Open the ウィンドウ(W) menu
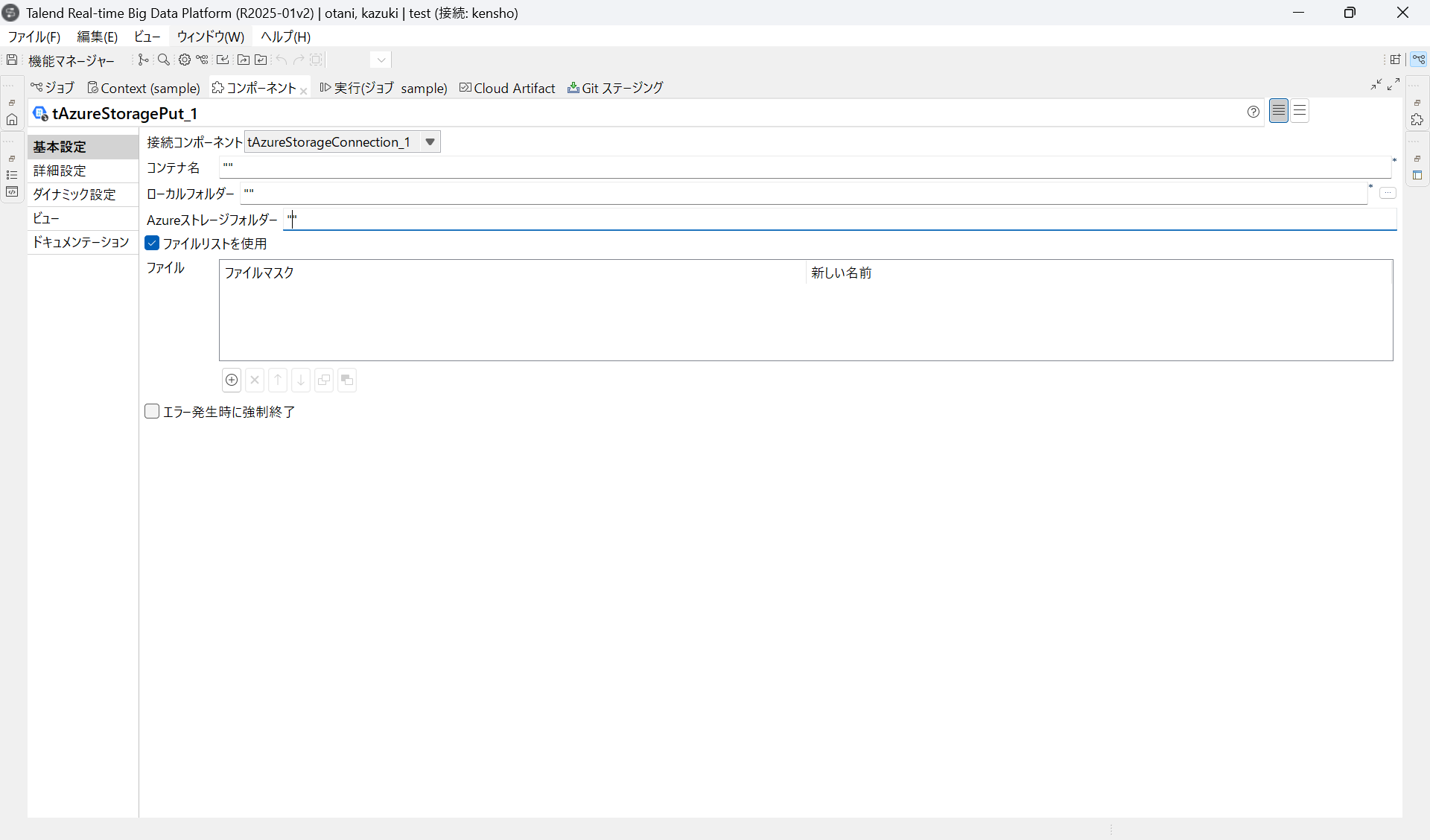 (x=210, y=36)
